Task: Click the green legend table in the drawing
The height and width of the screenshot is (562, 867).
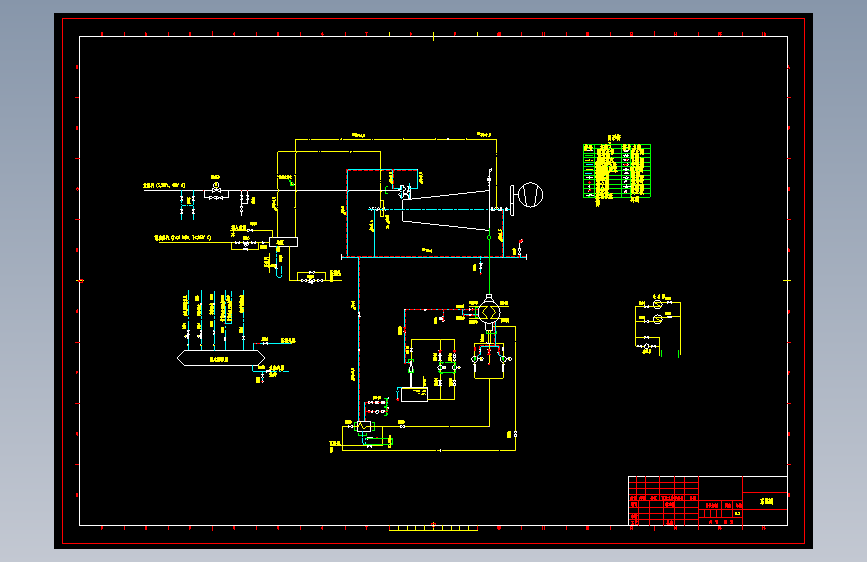Action: [x=617, y=171]
